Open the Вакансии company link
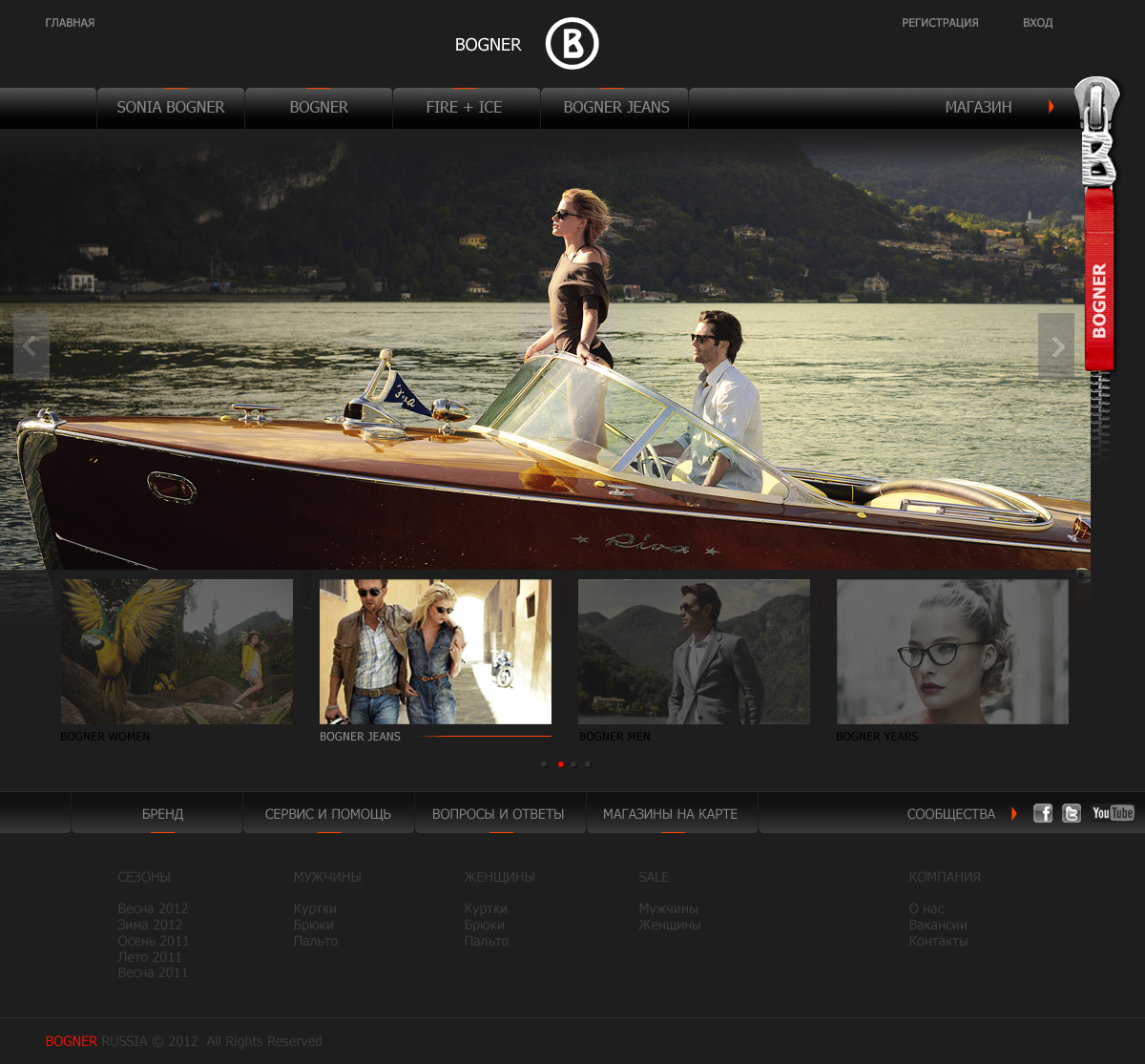Viewport: 1145px width, 1064px height. point(938,925)
